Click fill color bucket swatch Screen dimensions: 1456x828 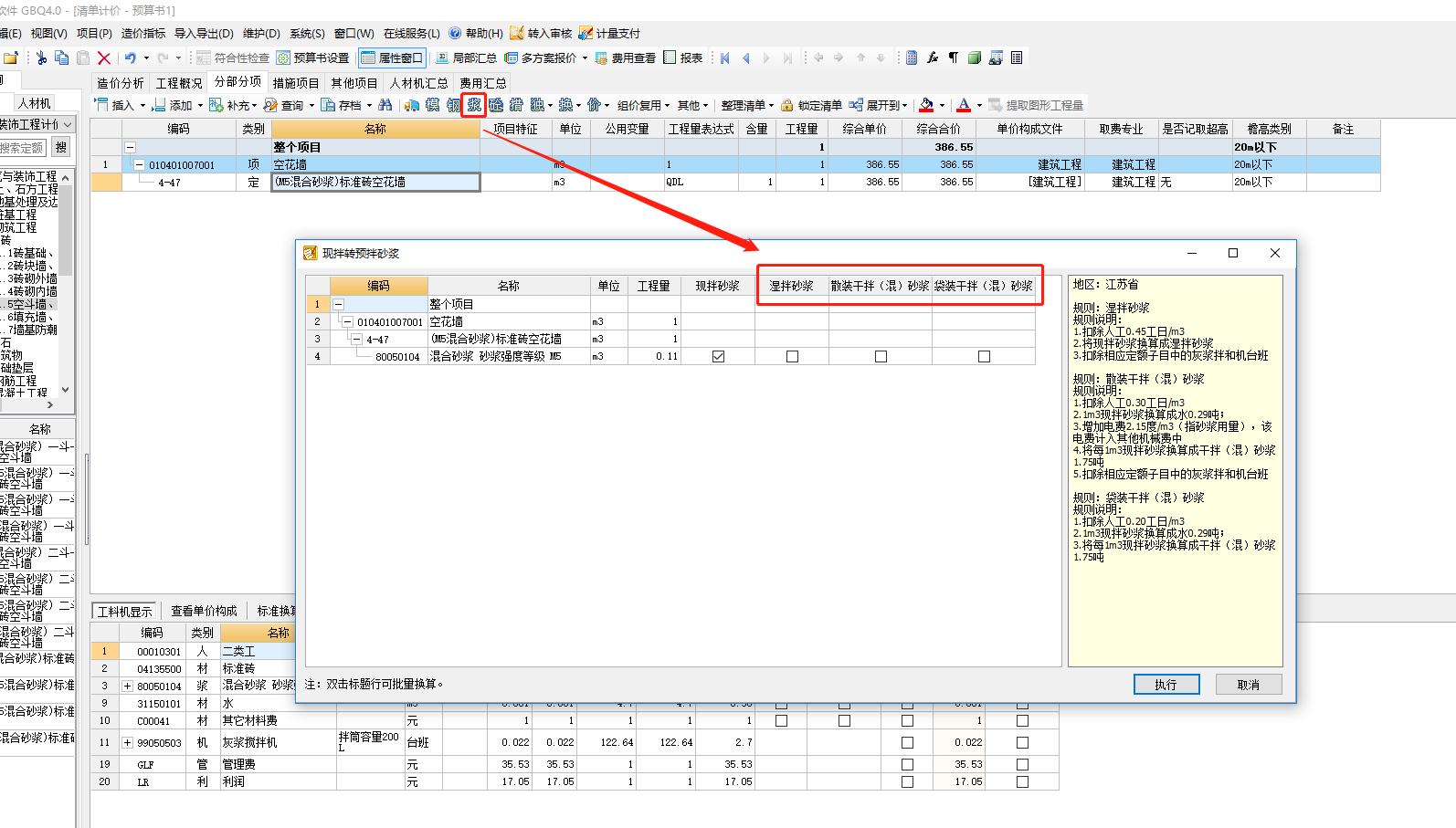coord(926,105)
